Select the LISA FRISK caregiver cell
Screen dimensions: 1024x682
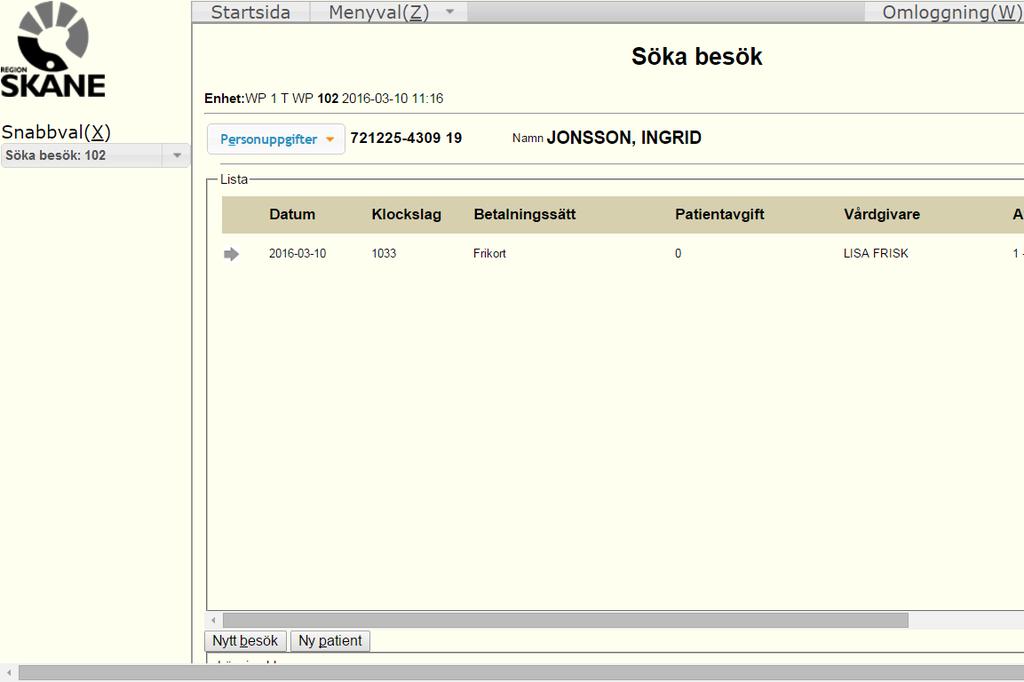tap(876, 253)
